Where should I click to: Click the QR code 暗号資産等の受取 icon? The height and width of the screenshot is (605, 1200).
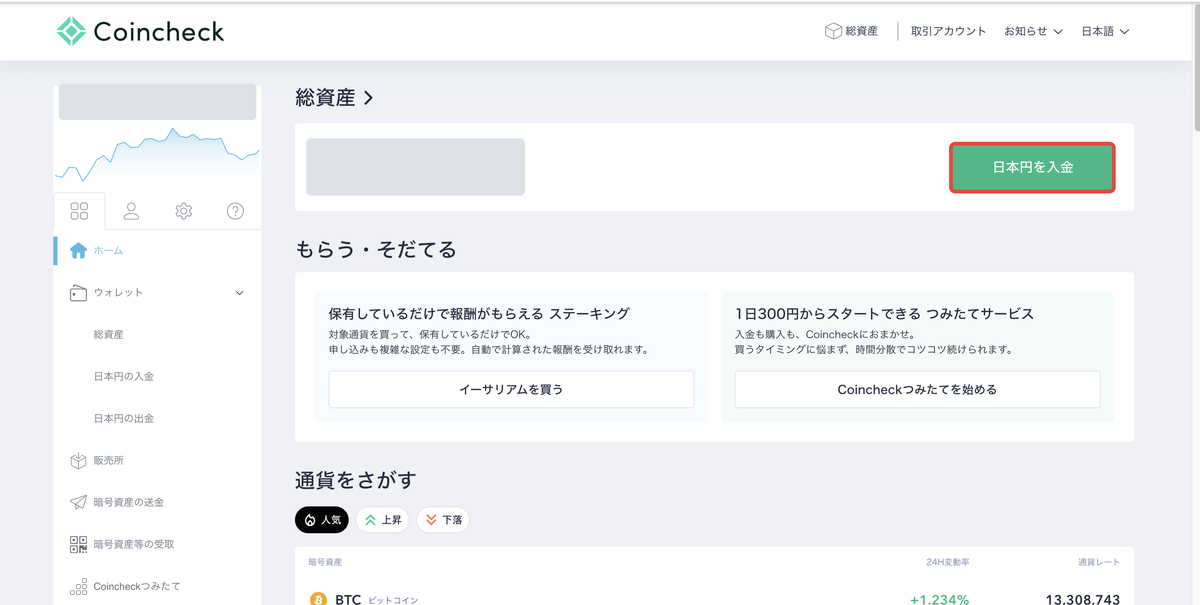coord(78,545)
